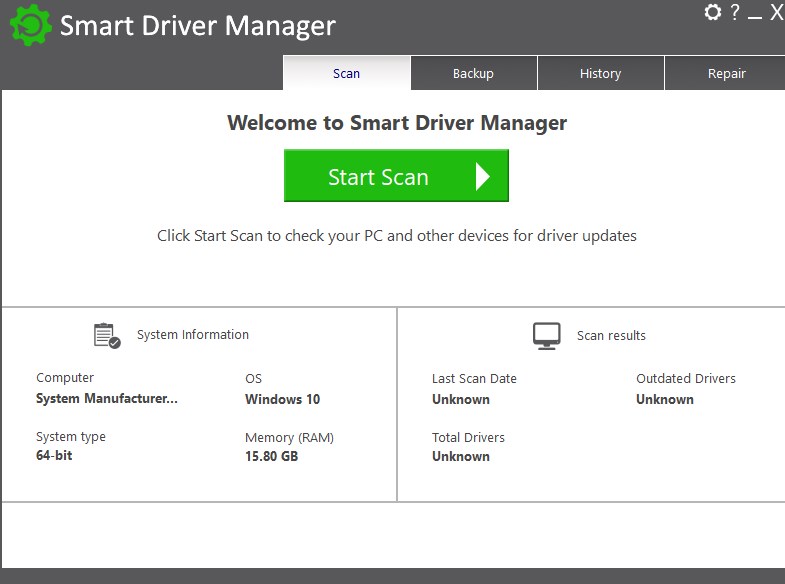Click the Unknown value under Last Scan Date

tap(460, 399)
